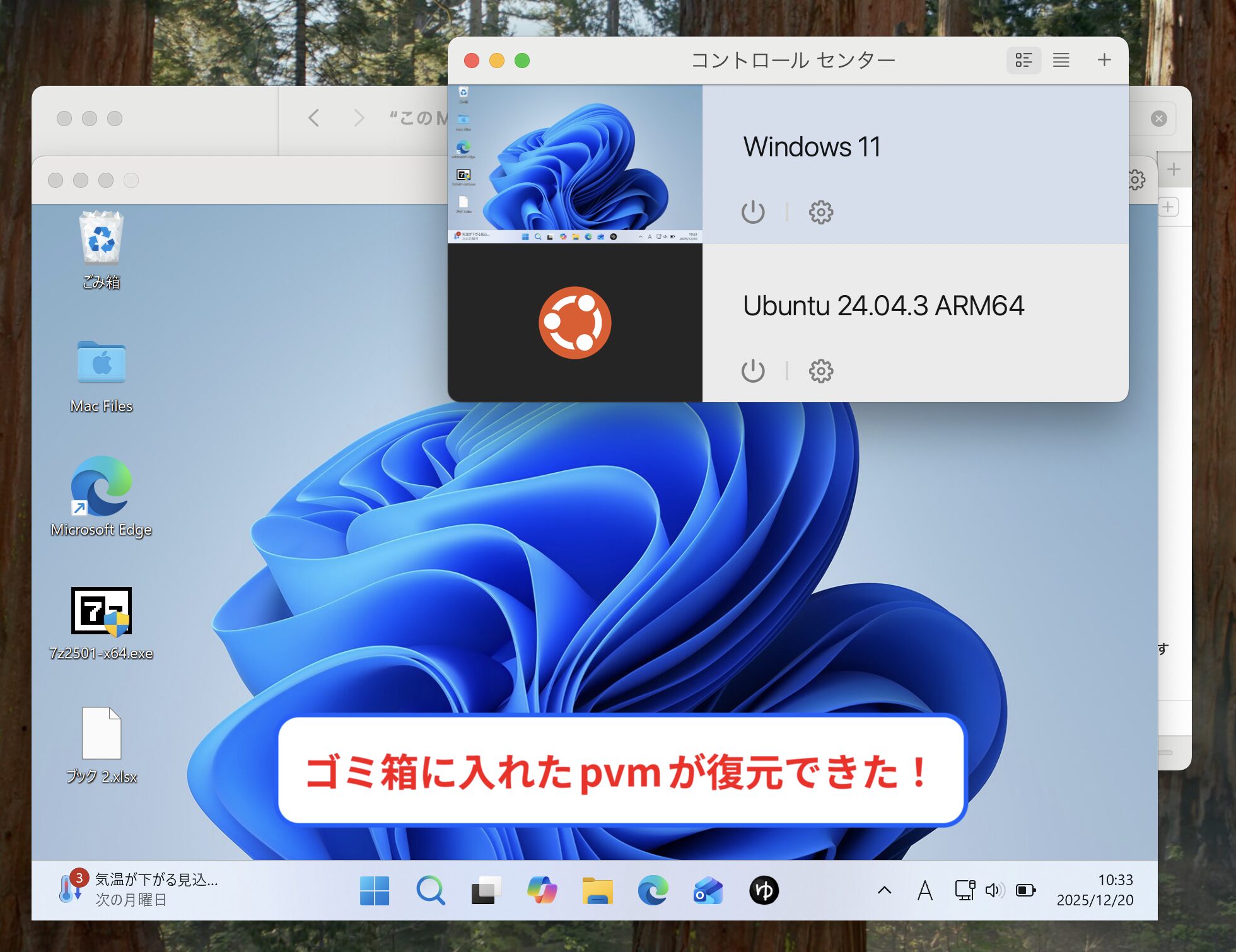Launch the Microsoft Edge desktop shortcut
The image size is (1236, 952).
101,487
